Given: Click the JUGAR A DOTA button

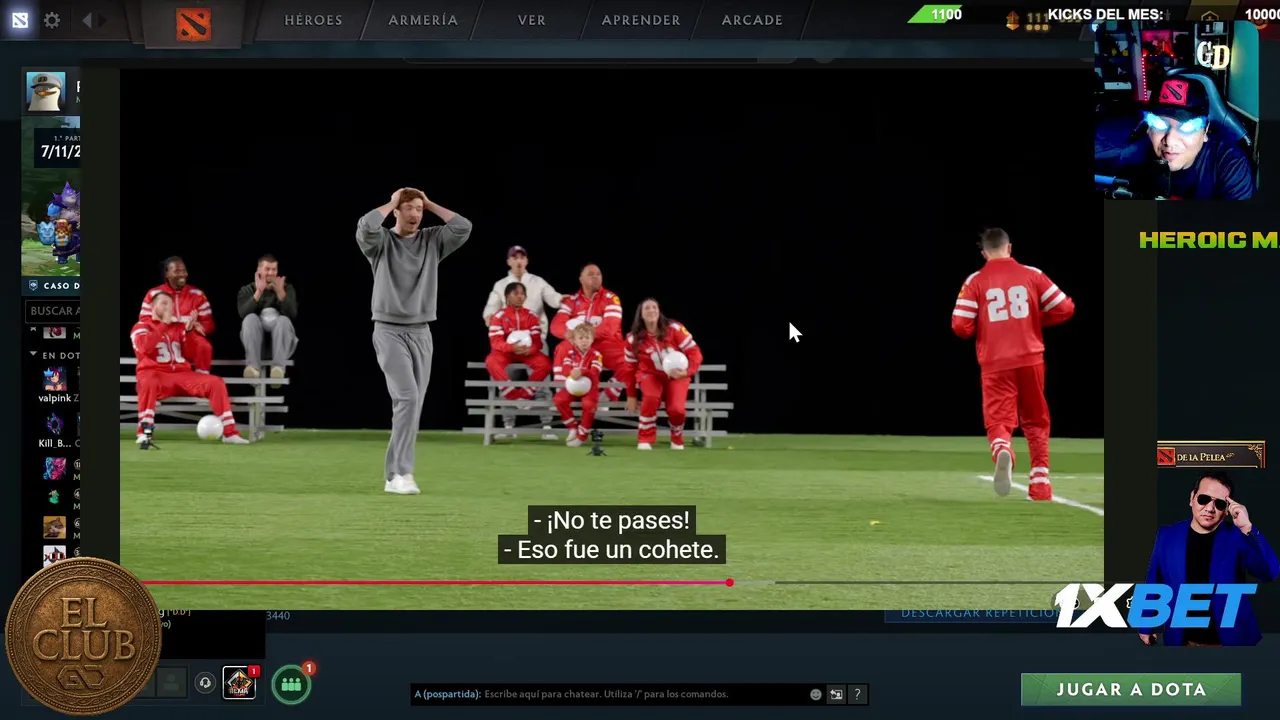Looking at the screenshot, I should point(1131,689).
